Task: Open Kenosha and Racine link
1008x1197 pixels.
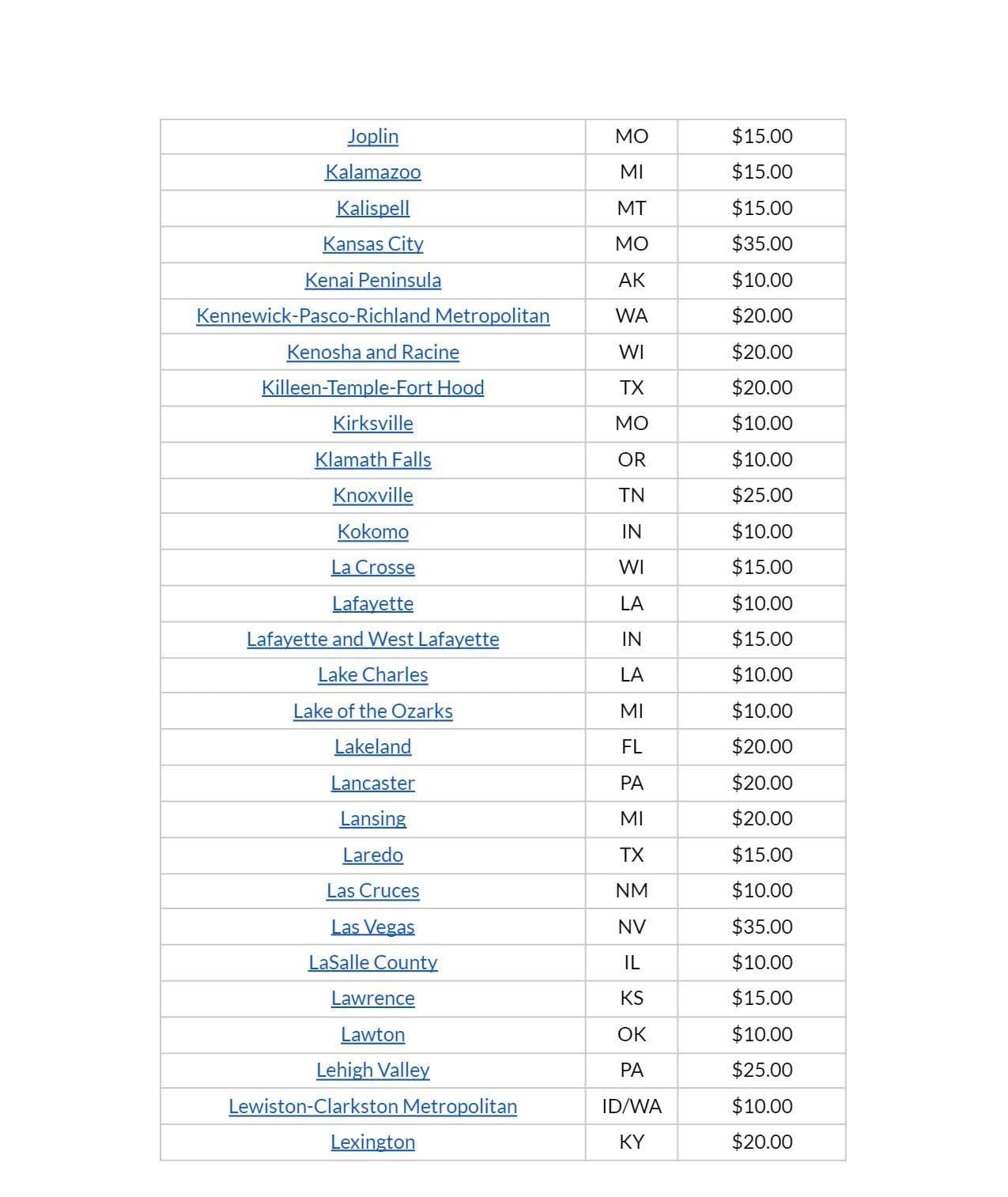Action: click(372, 352)
